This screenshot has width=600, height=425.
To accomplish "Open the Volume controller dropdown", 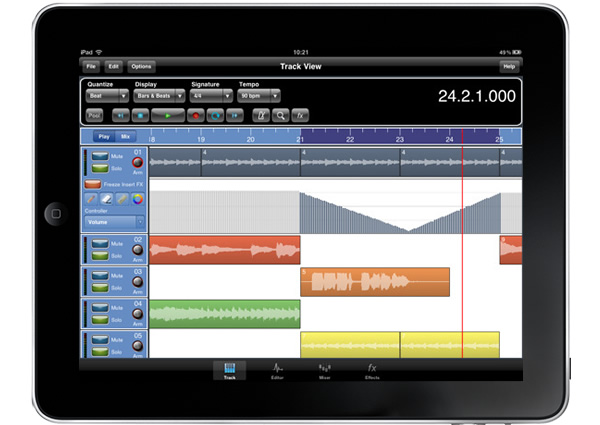I will 114,222.
